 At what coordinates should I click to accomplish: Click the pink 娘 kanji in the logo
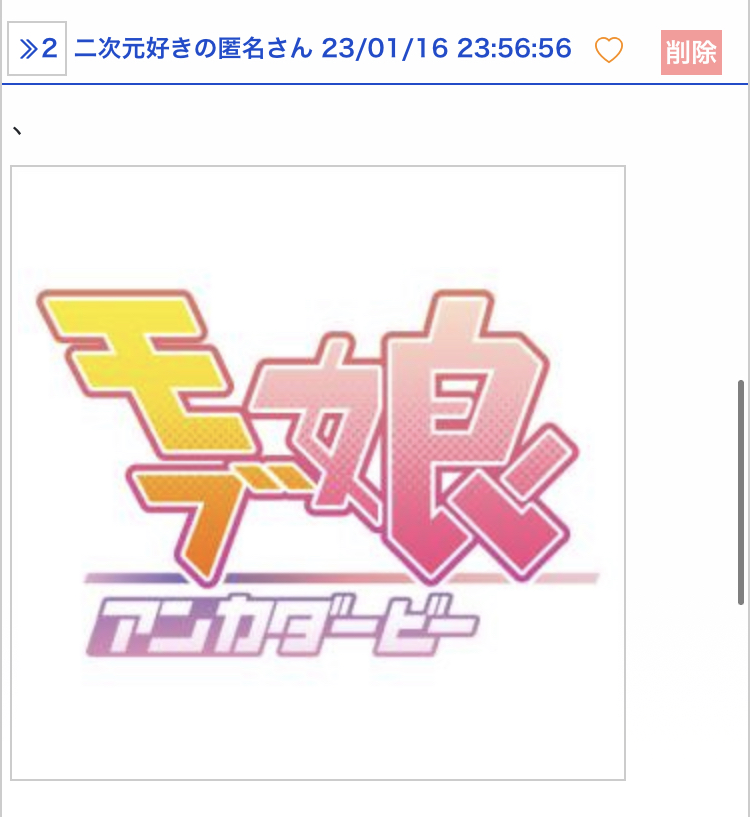[x=414, y=435]
